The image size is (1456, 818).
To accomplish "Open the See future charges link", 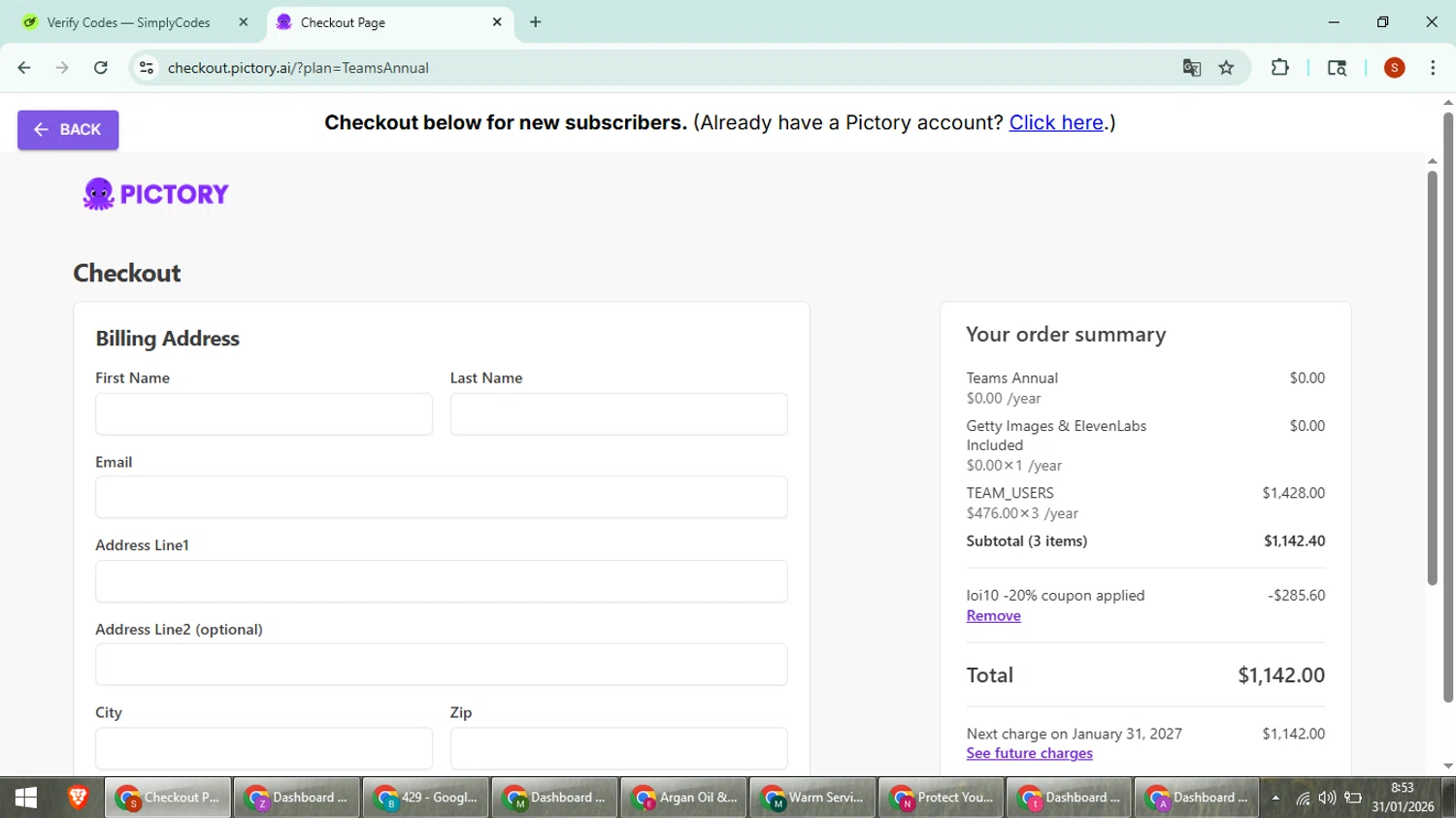I will pos(1029,753).
